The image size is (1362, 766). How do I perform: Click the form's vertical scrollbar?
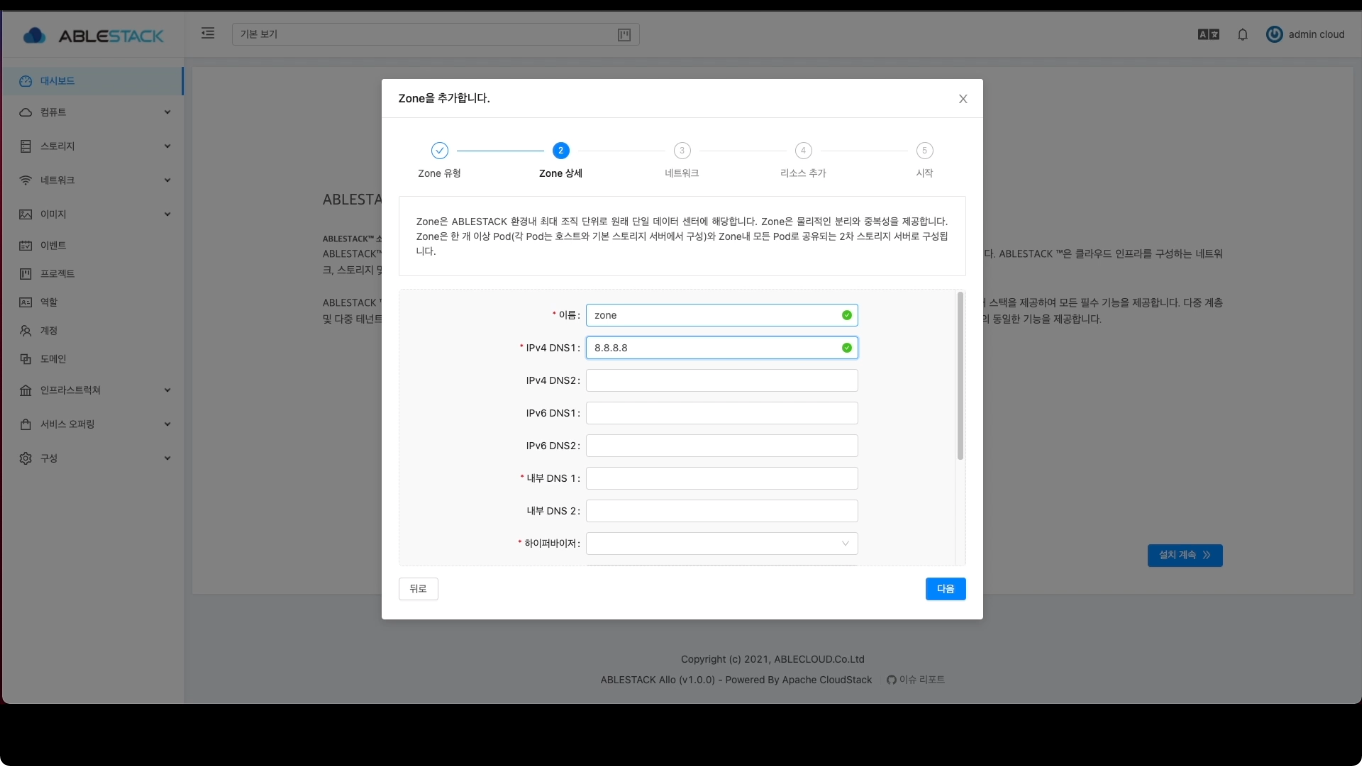(x=960, y=376)
